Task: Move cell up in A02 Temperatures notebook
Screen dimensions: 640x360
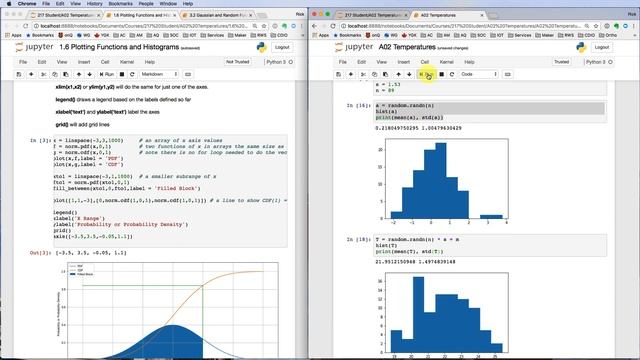Action: click(398, 74)
